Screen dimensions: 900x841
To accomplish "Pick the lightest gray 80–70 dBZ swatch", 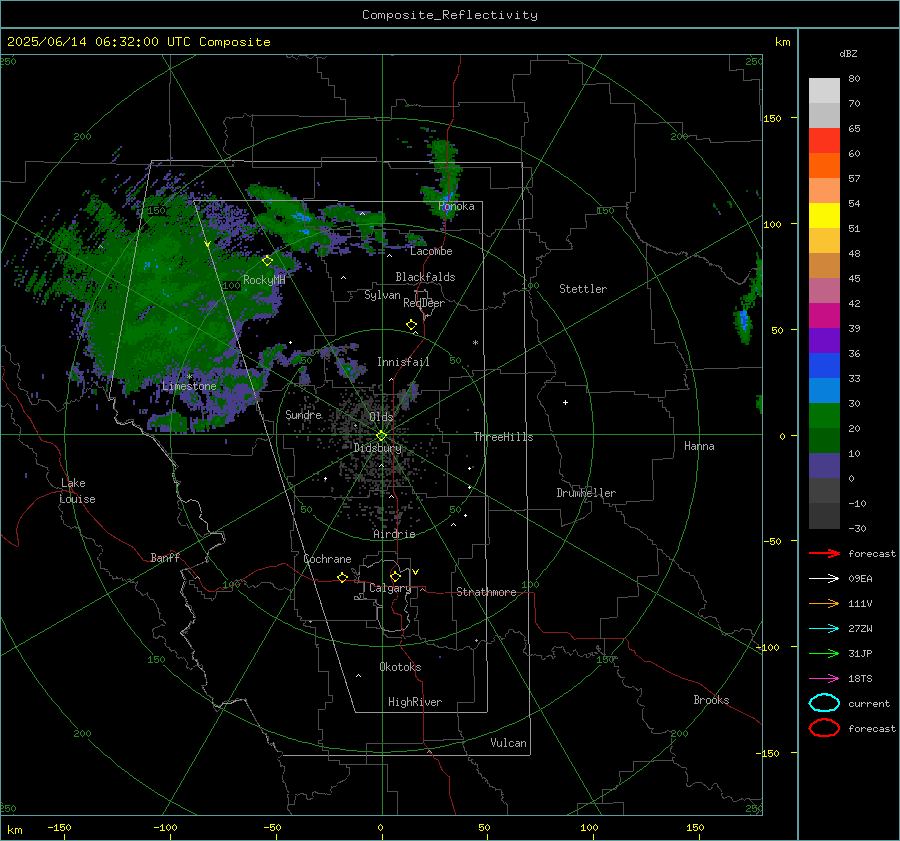I will point(824,91).
